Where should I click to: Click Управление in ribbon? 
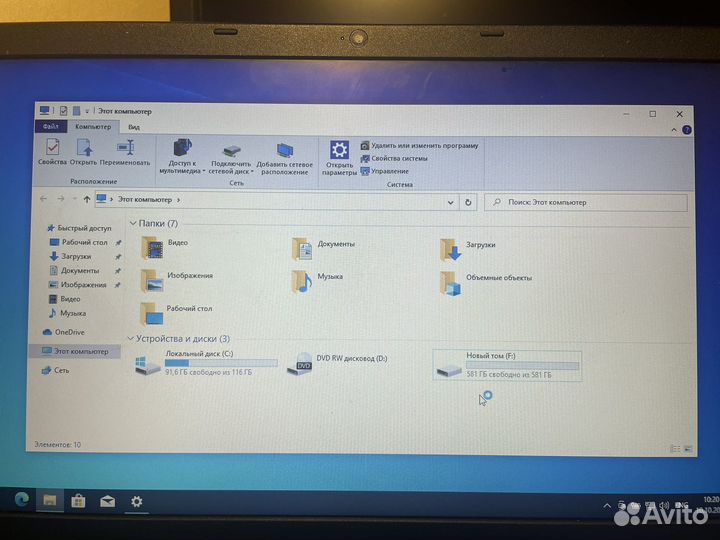pos(385,171)
